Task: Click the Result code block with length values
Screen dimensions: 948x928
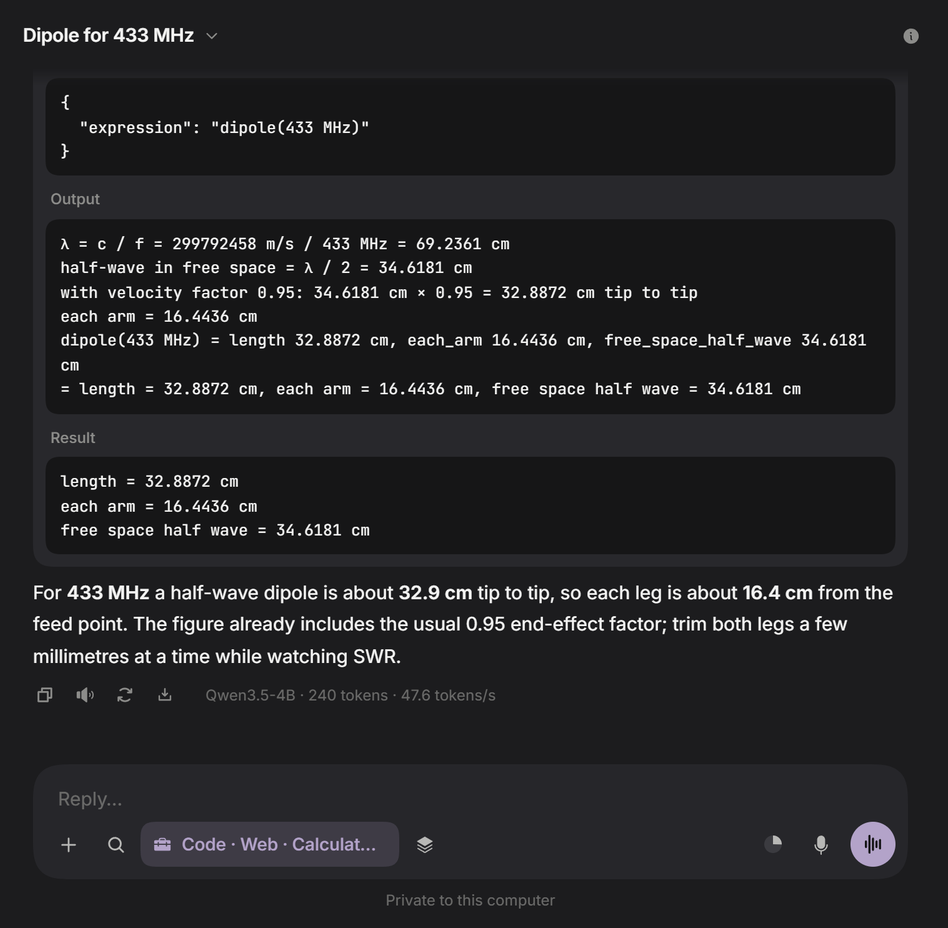Action: (x=470, y=505)
